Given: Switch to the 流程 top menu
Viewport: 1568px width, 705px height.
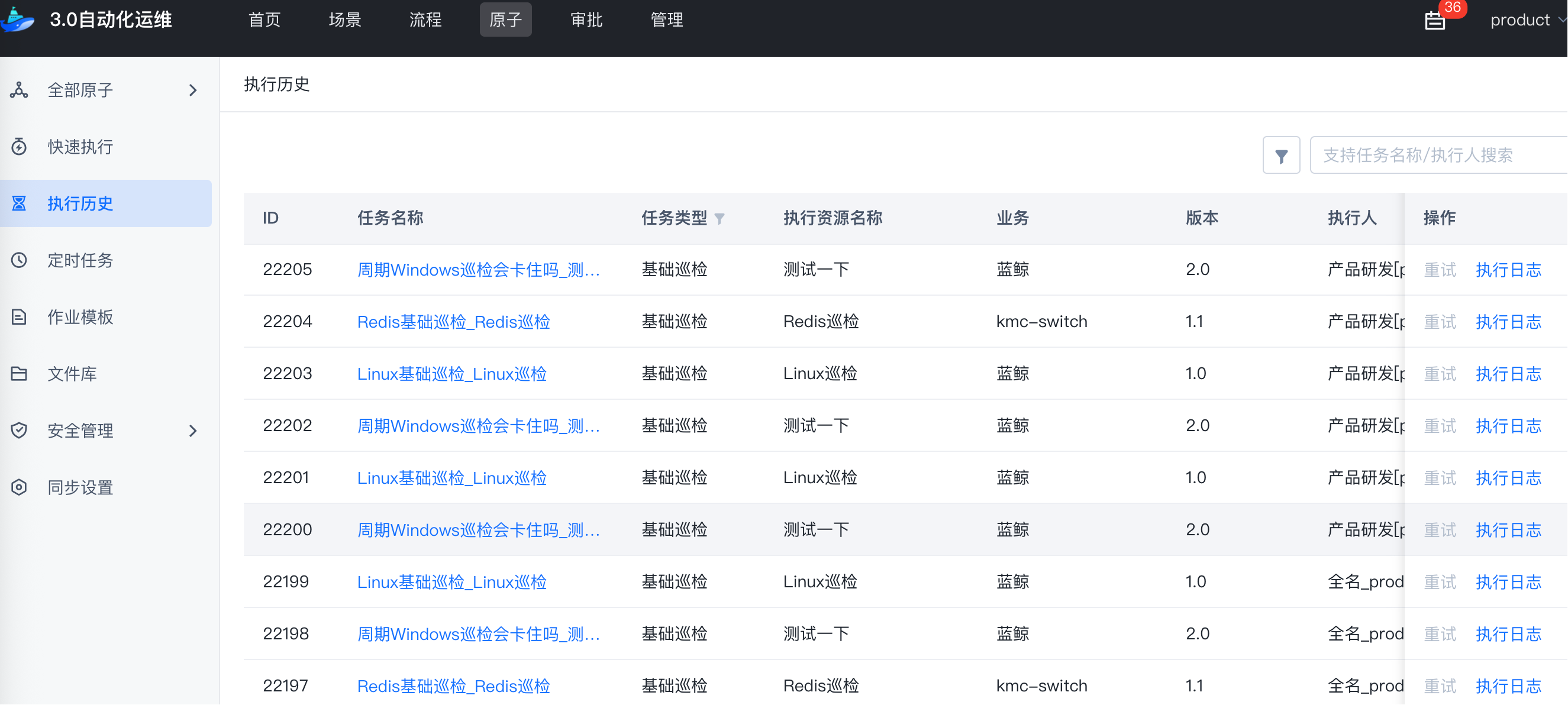Looking at the screenshot, I should coord(425,20).
